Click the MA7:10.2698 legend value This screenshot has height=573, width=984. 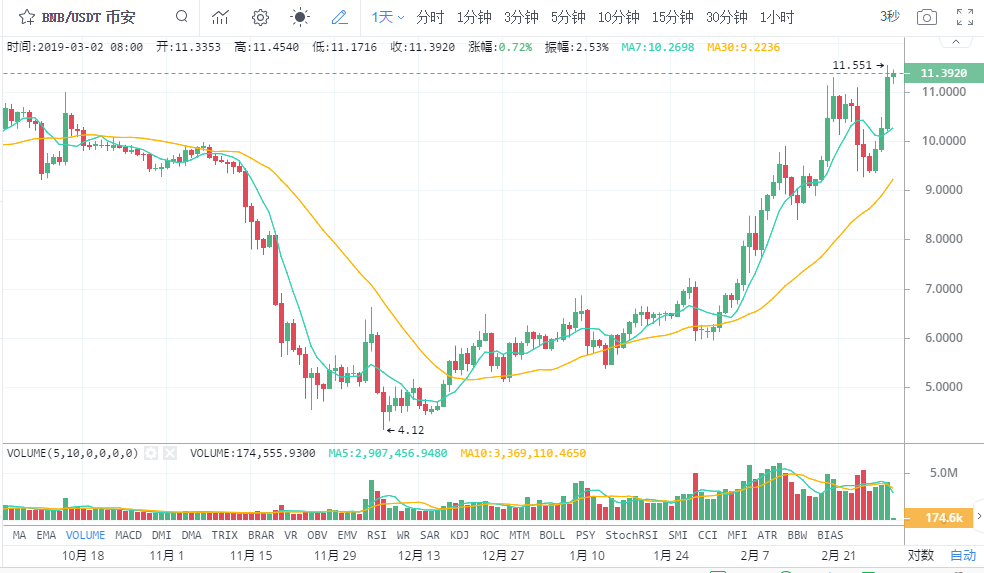pyautogui.click(x=658, y=47)
